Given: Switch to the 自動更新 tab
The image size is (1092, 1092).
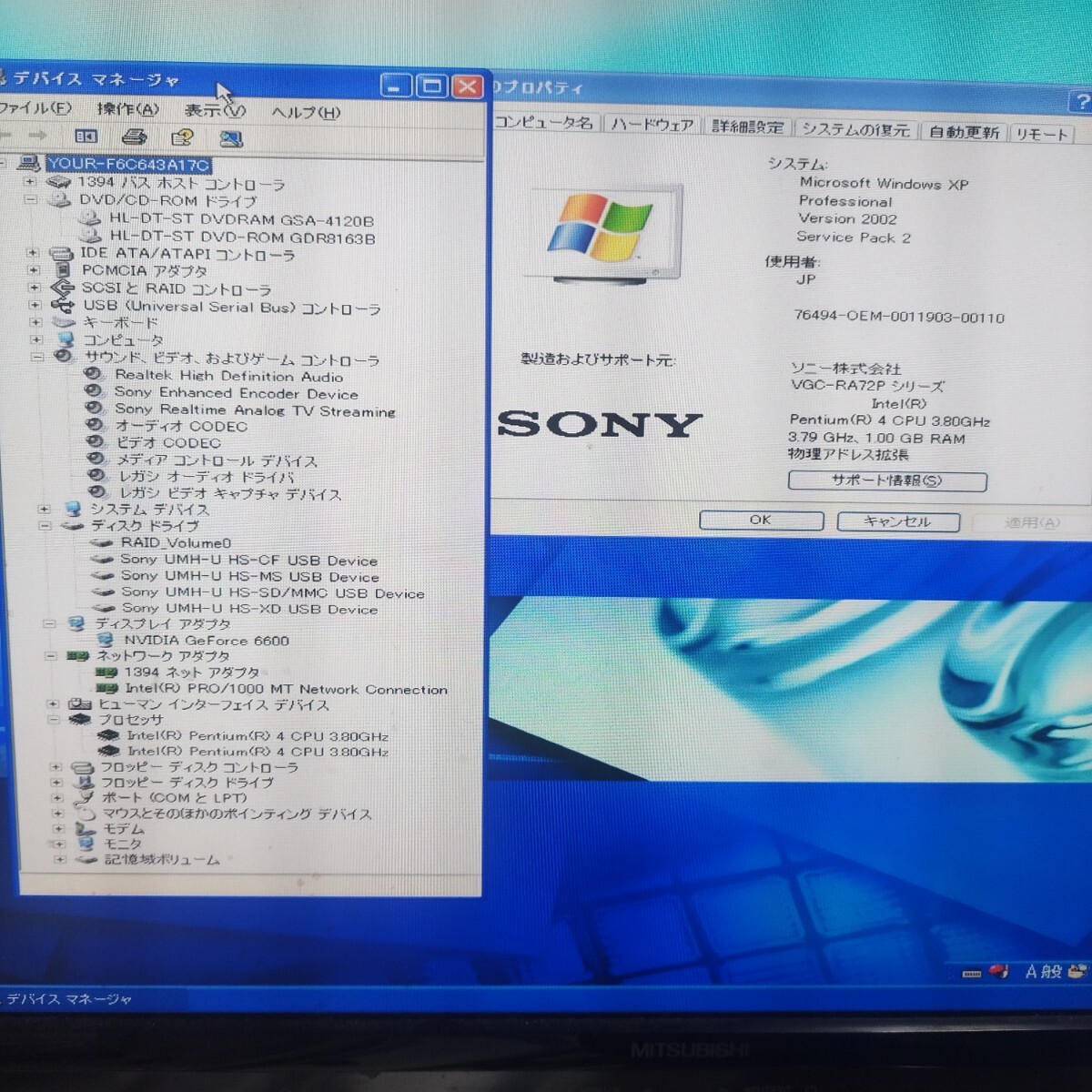Looking at the screenshot, I should 964,133.
